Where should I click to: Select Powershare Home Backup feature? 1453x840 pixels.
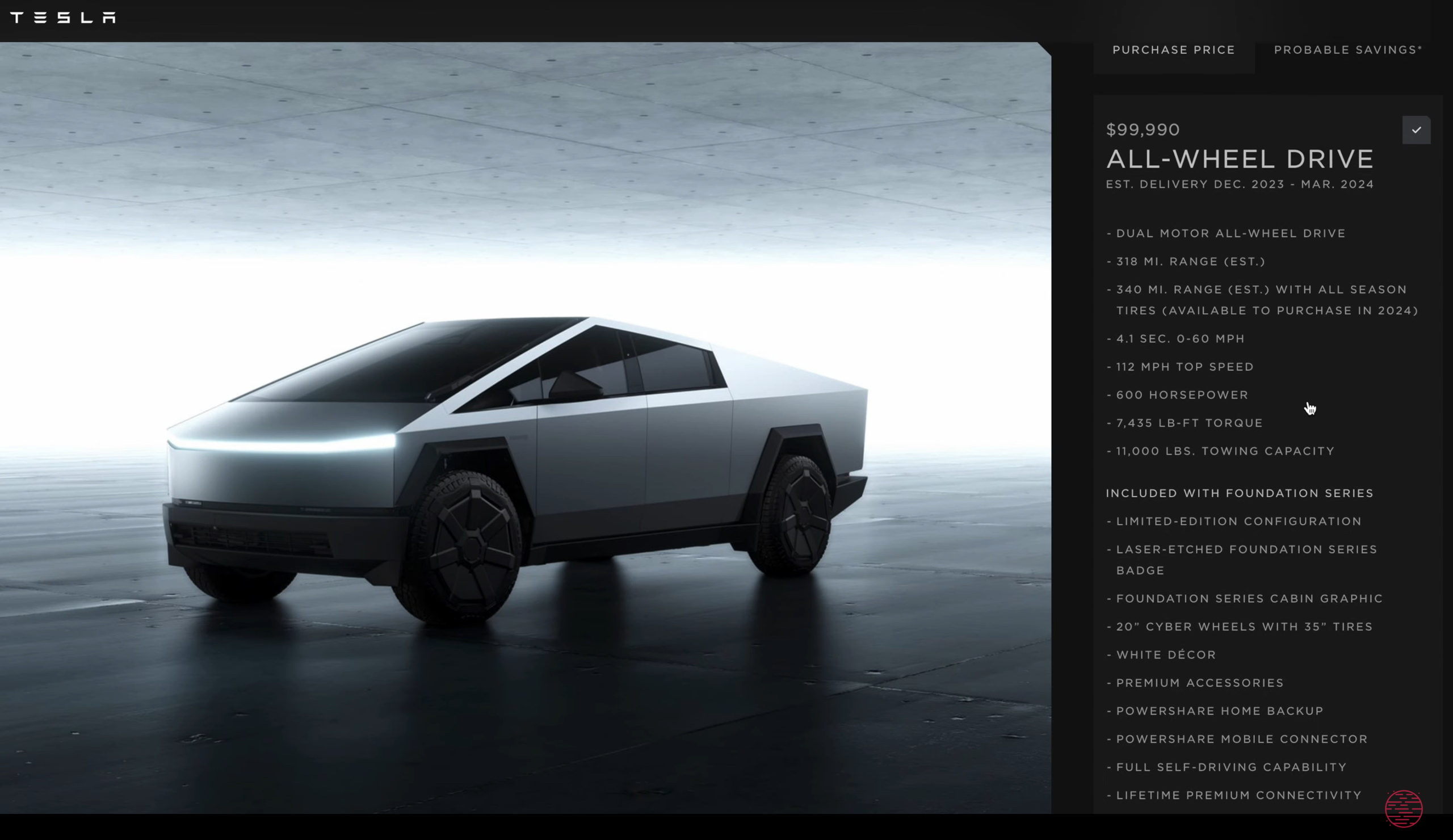(x=1220, y=711)
